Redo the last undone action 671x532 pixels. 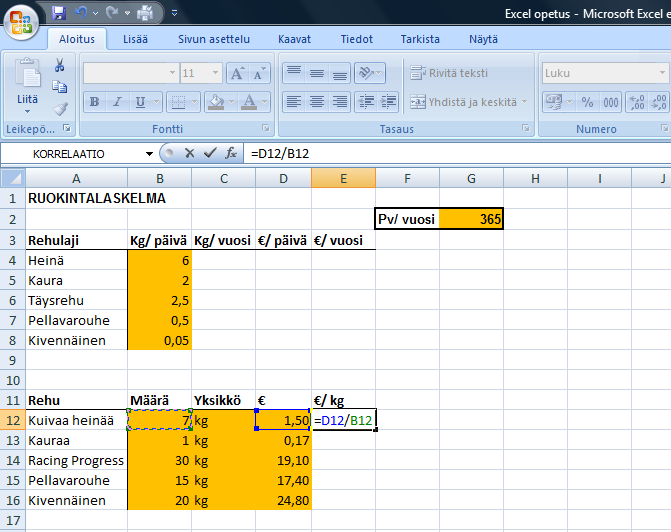click(x=112, y=13)
